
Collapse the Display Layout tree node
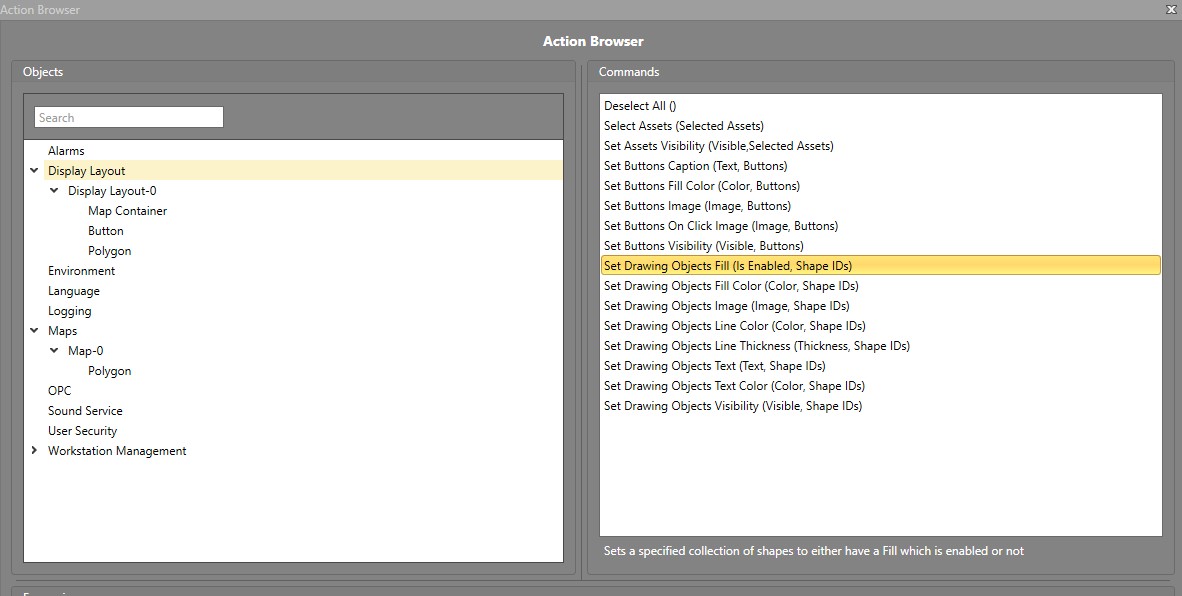[x=35, y=171]
